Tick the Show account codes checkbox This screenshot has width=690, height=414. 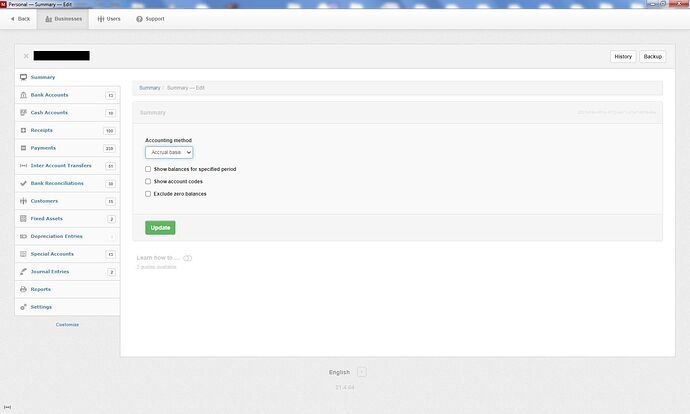148,181
